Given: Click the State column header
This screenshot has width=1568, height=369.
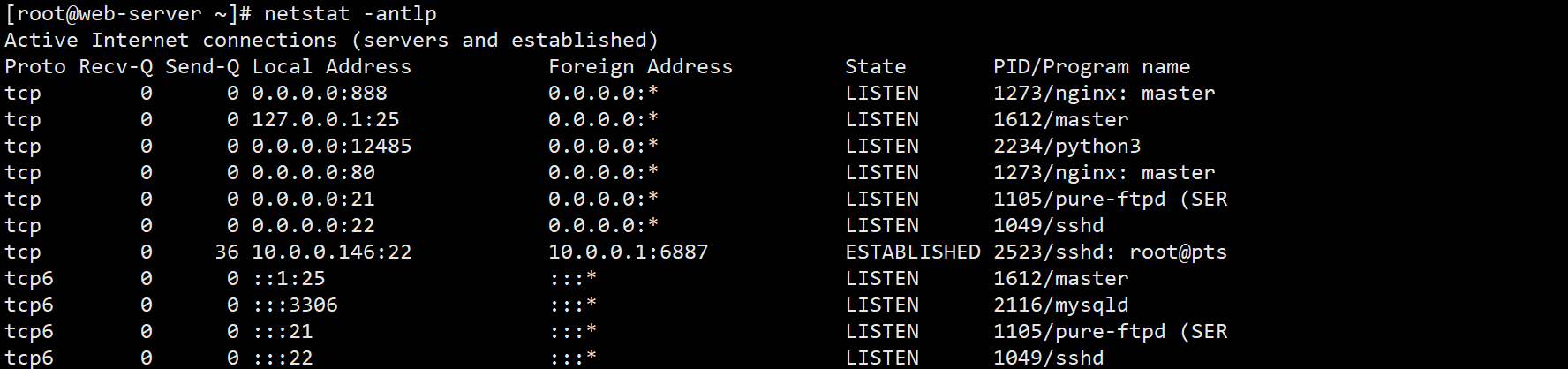Looking at the screenshot, I should [x=875, y=67].
